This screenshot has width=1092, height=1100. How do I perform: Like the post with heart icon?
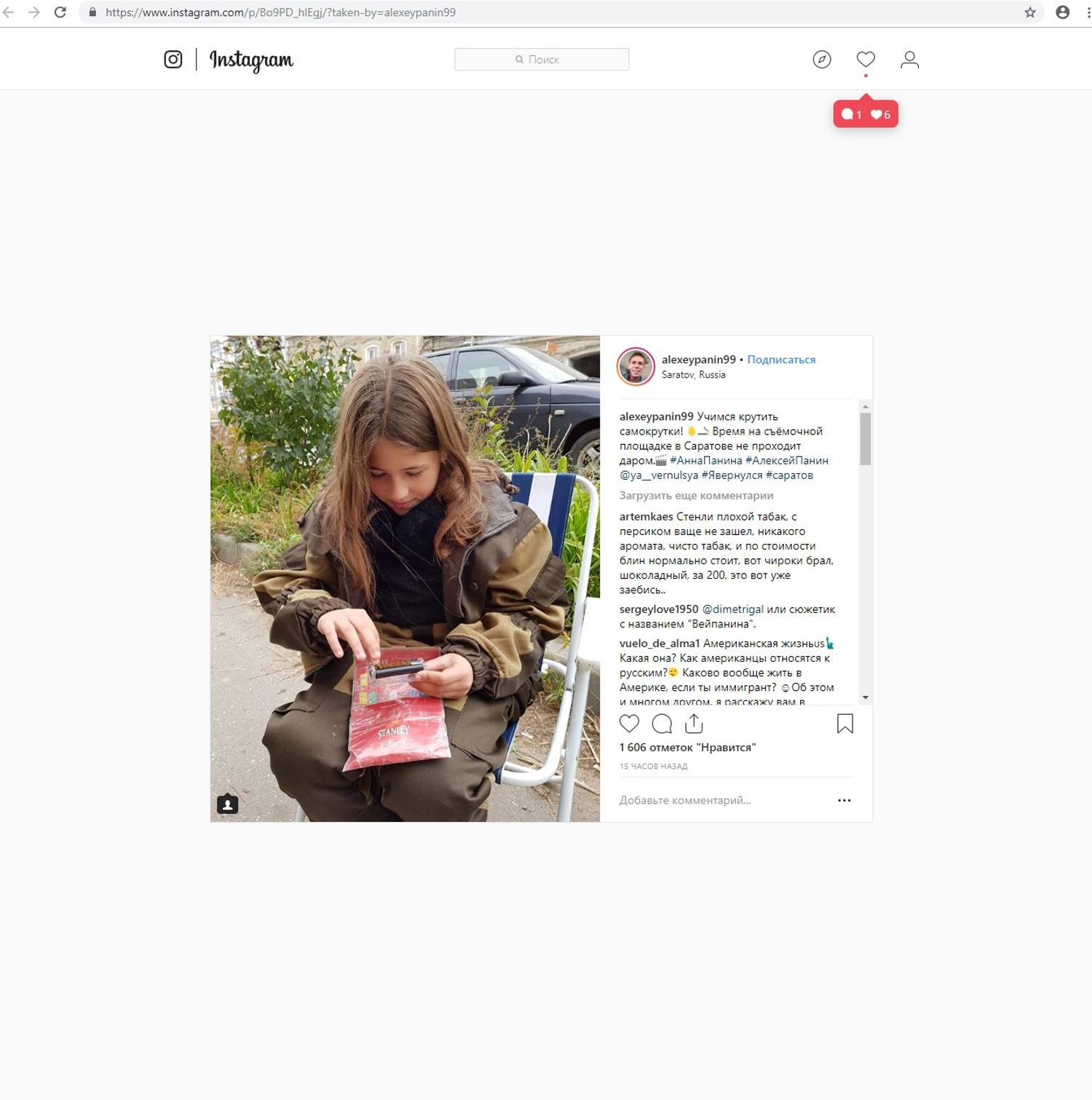point(629,723)
